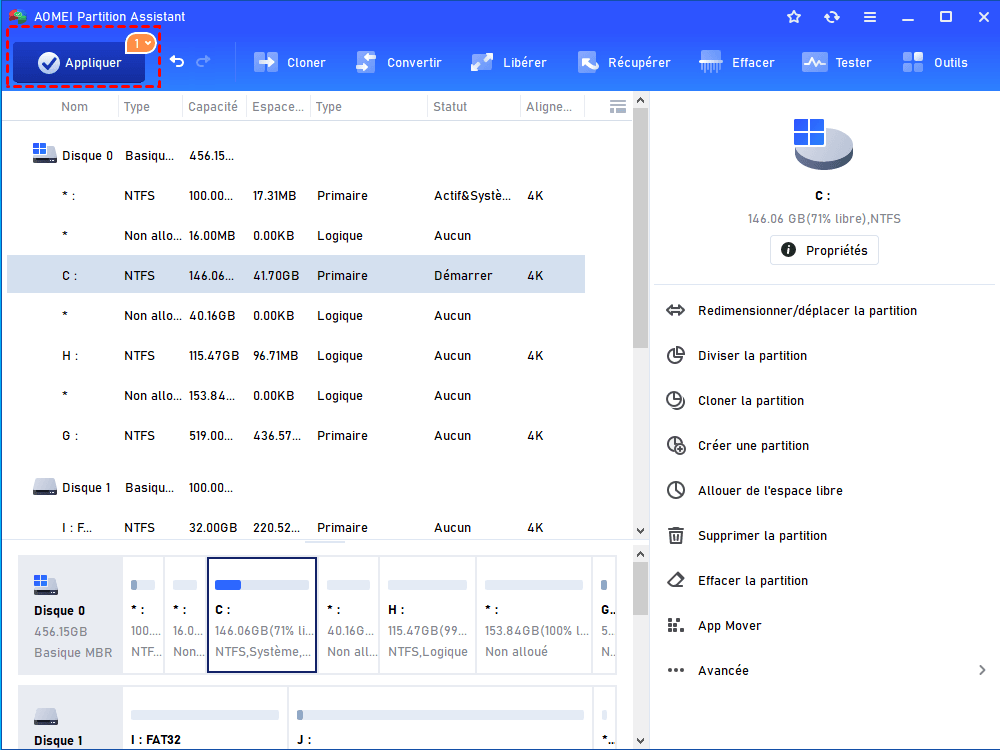Open the hamburger menu in title bar

tap(870, 17)
